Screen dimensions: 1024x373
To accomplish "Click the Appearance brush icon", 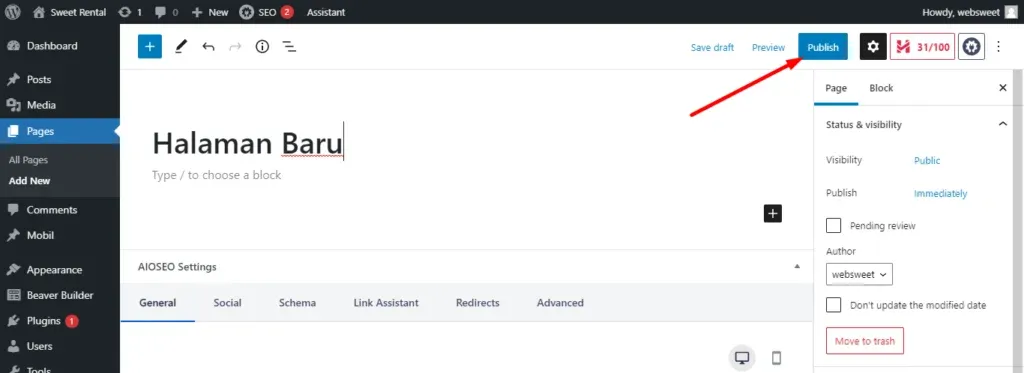I will [x=13, y=270].
